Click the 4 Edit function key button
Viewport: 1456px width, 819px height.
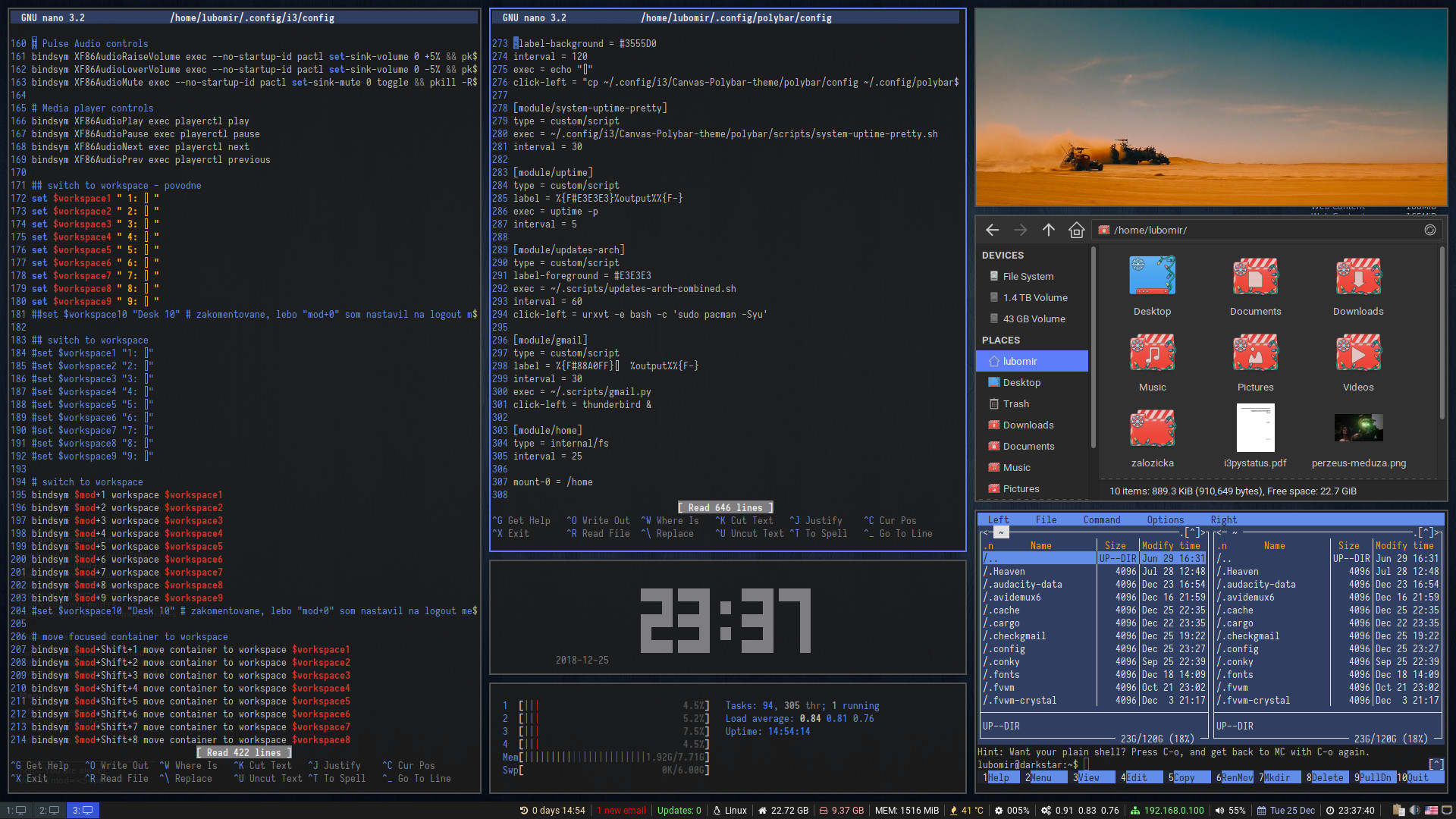pyautogui.click(x=1141, y=778)
